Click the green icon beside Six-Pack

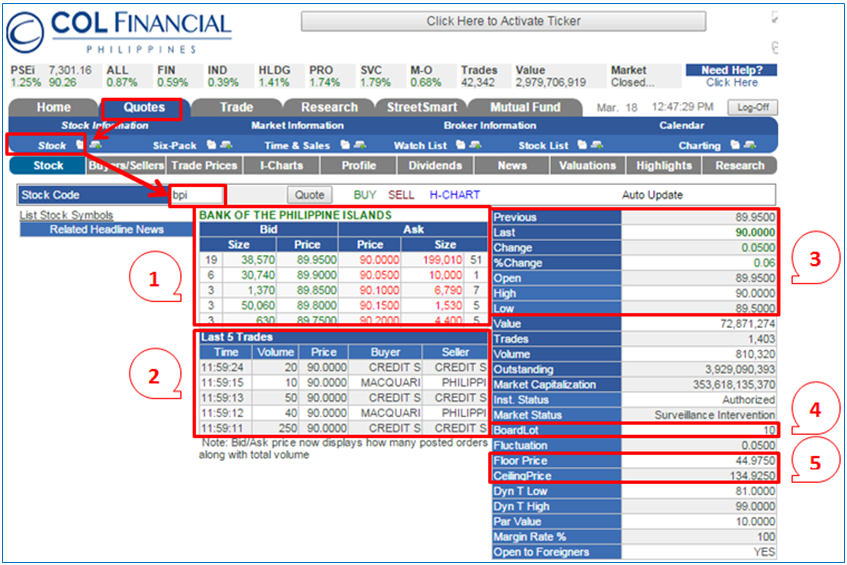(x=226, y=145)
